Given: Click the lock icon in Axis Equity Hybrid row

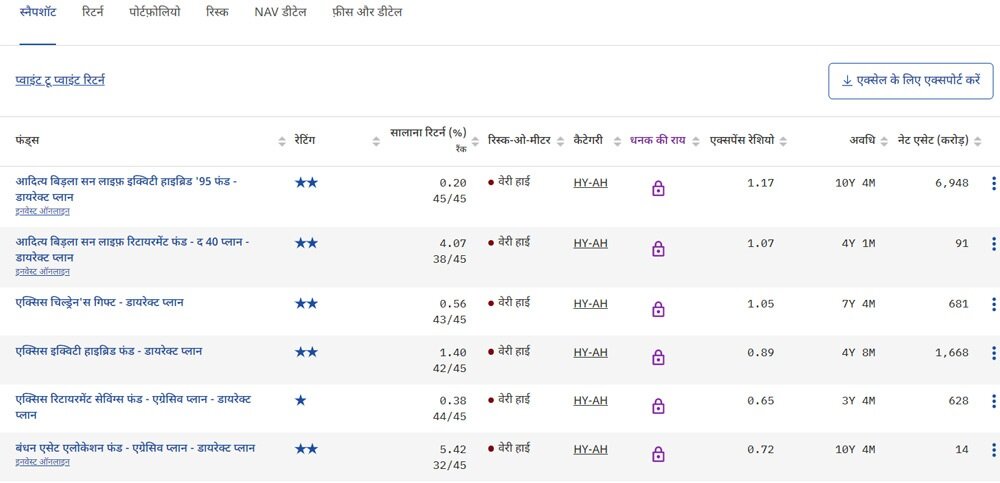Looking at the screenshot, I should pyautogui.click(x=658, y=358).
